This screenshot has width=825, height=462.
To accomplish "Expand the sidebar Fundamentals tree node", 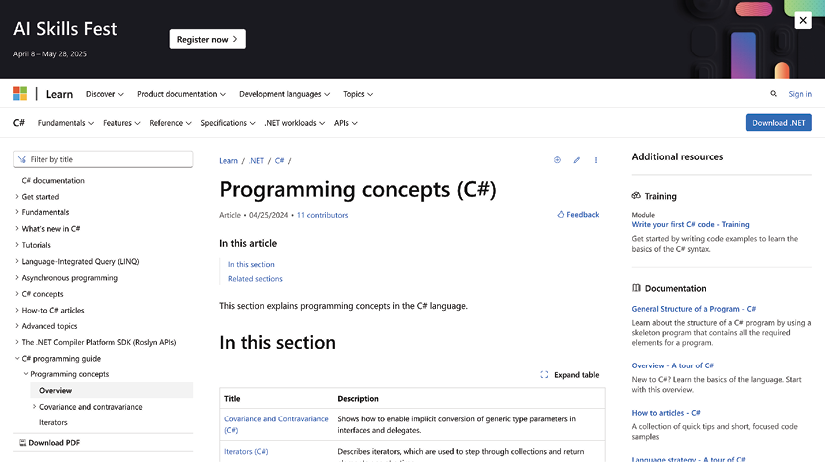I will [x=17, y=212].
